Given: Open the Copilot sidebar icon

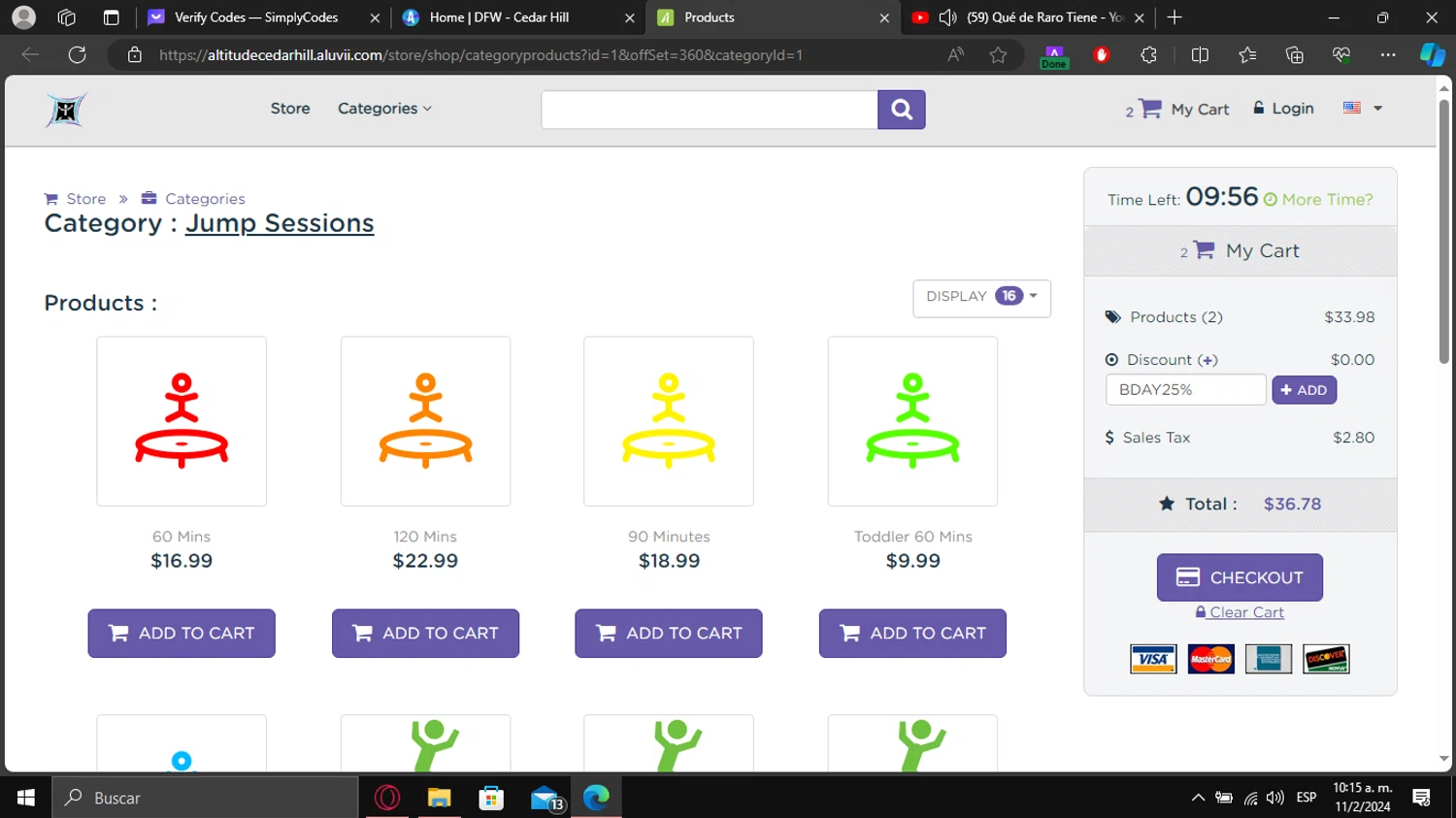Looking at the screenshot, I should tap(1433, 55).
